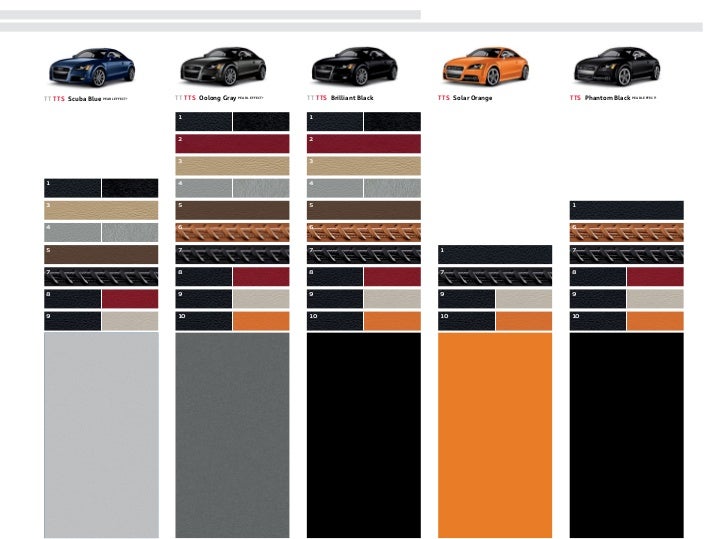Choose gray swatch 4 under Scuba Blue
728x539 pixels.
(101, 233)
